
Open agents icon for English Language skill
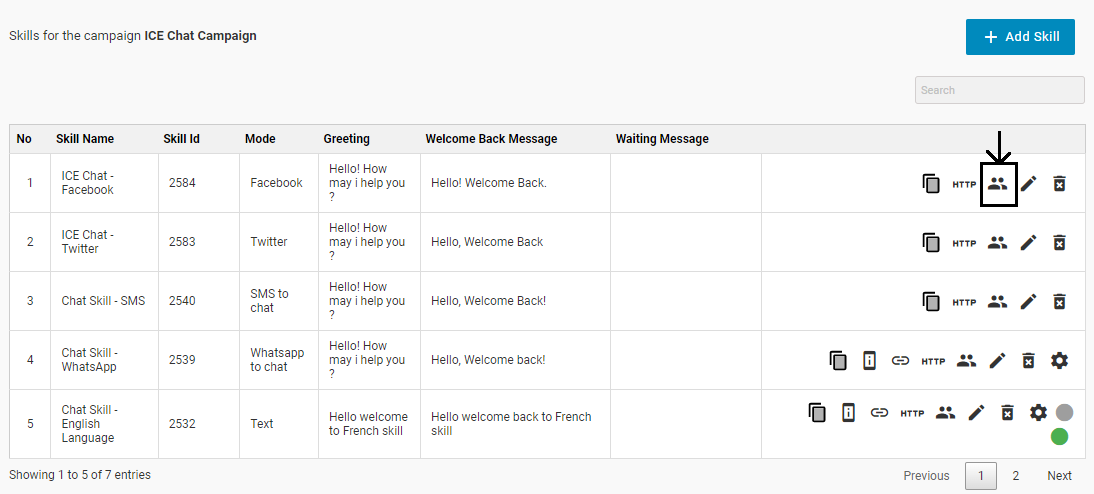945,412
